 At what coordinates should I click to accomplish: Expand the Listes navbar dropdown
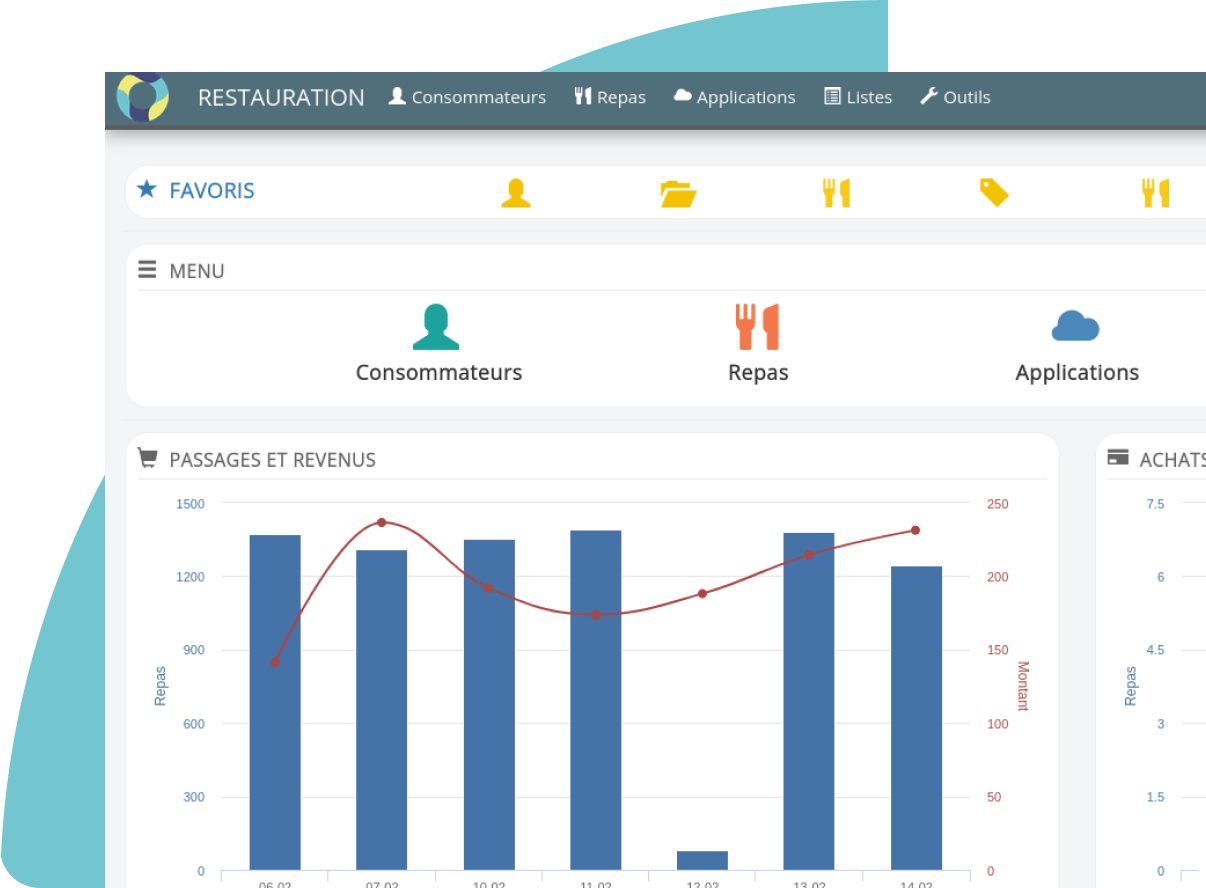click(858, 97)
